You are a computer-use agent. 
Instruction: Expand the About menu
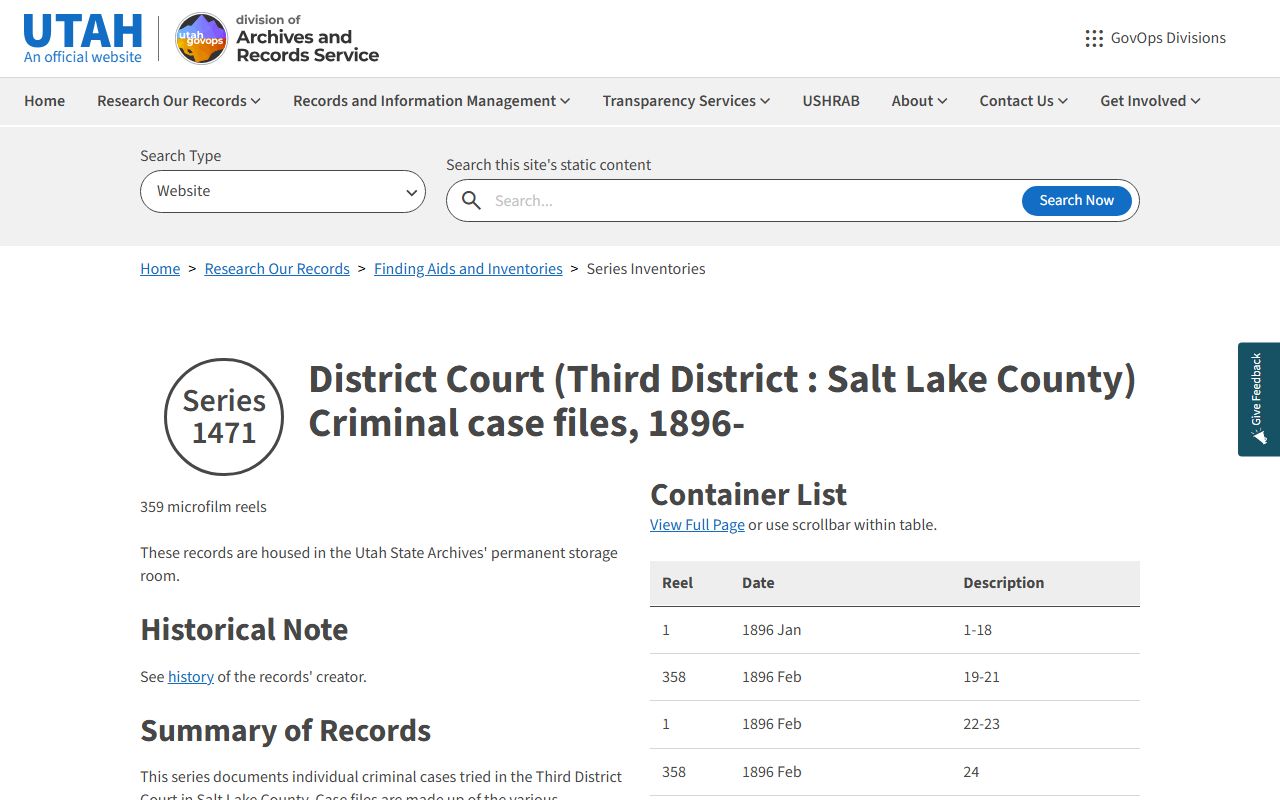pos(920,101)
